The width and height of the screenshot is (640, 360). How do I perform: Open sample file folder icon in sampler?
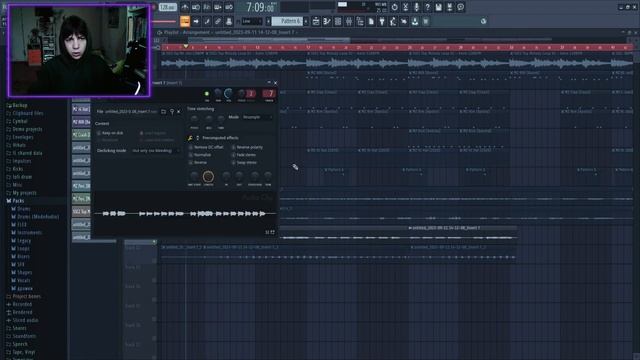[163, 111]
